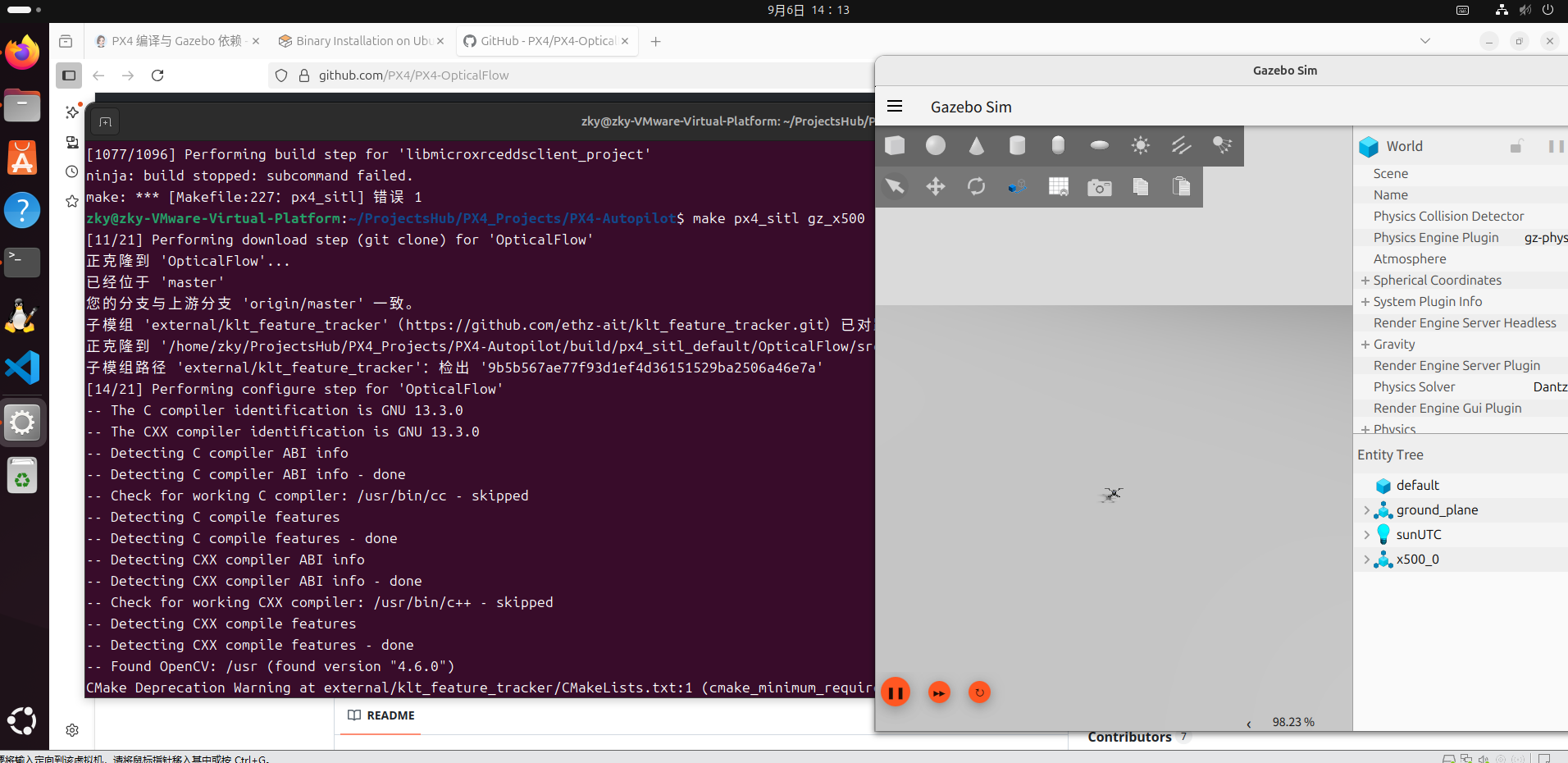Insert a cone shape in Gazebo
1568x763 pixels.
(x=977, y=145)
